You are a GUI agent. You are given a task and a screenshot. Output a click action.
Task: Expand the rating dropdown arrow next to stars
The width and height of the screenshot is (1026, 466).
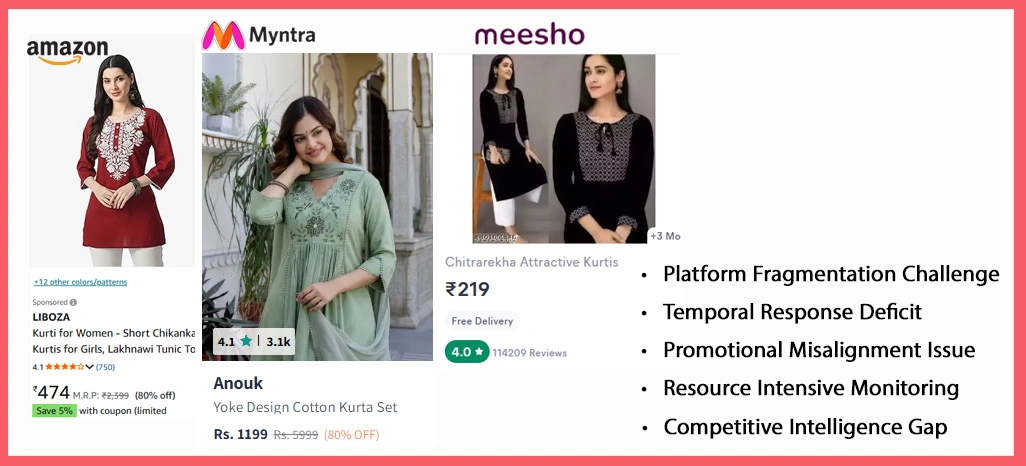(89, 367)
